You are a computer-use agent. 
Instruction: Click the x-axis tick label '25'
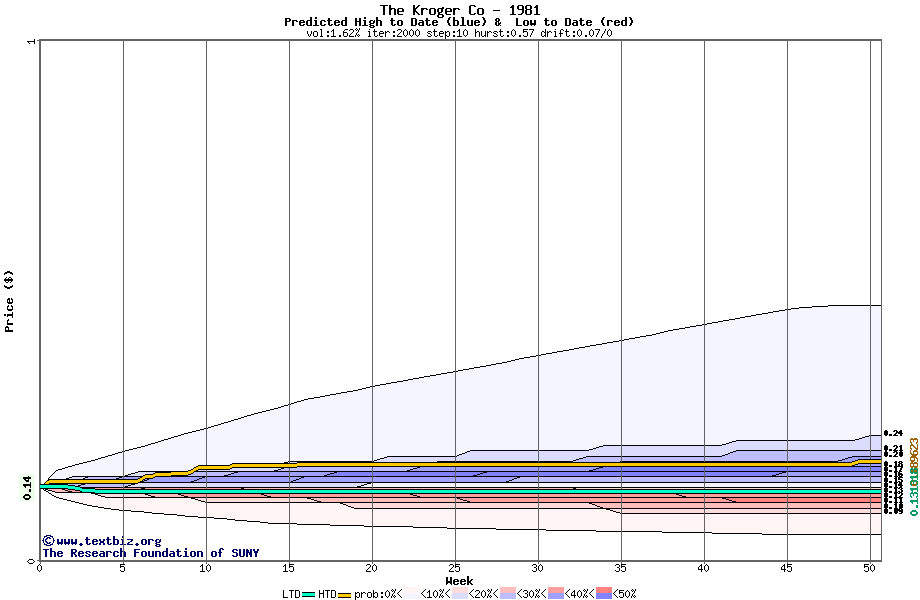(454, 568)
